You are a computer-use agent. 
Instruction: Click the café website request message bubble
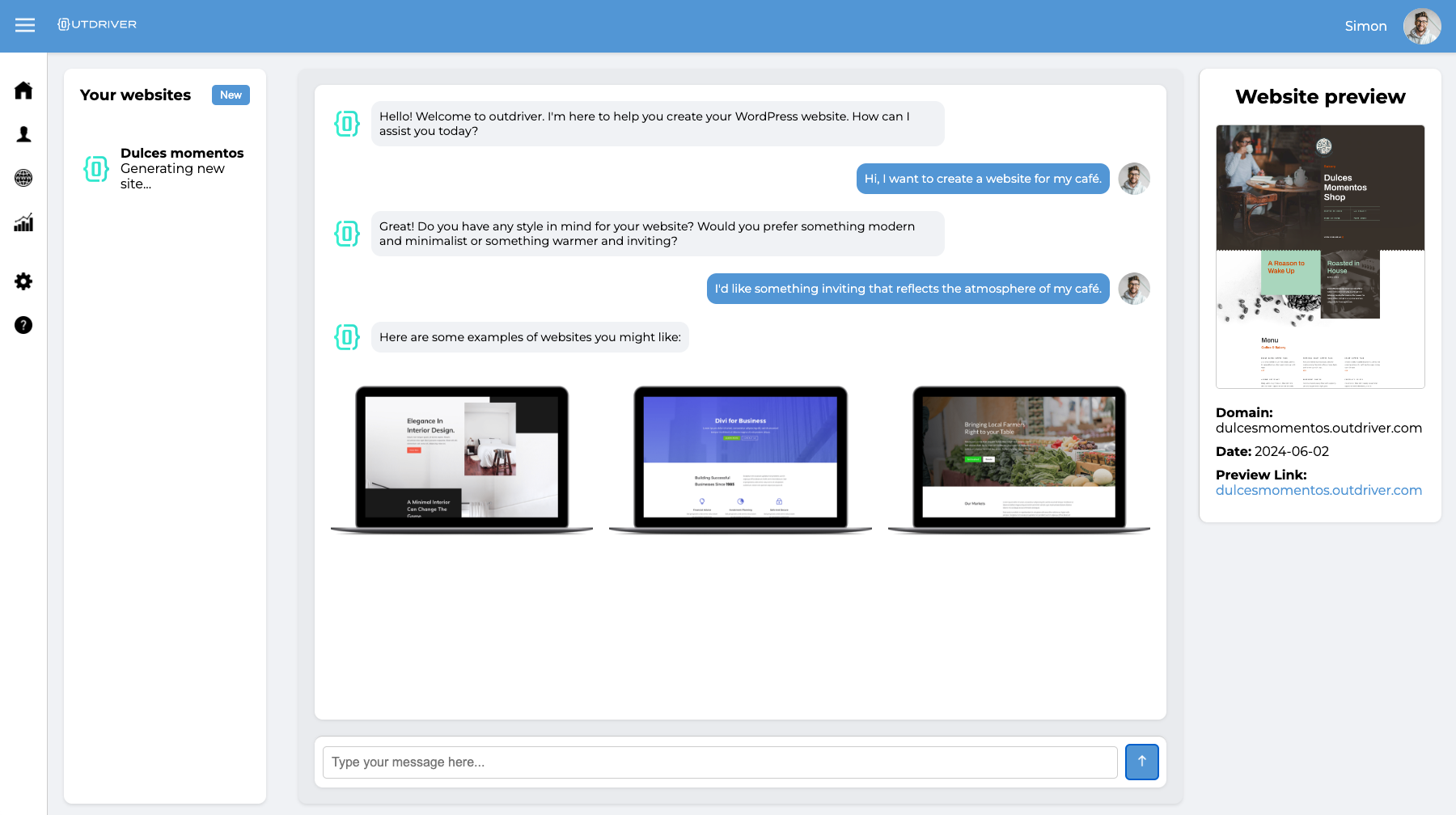[x=982, y=179]
